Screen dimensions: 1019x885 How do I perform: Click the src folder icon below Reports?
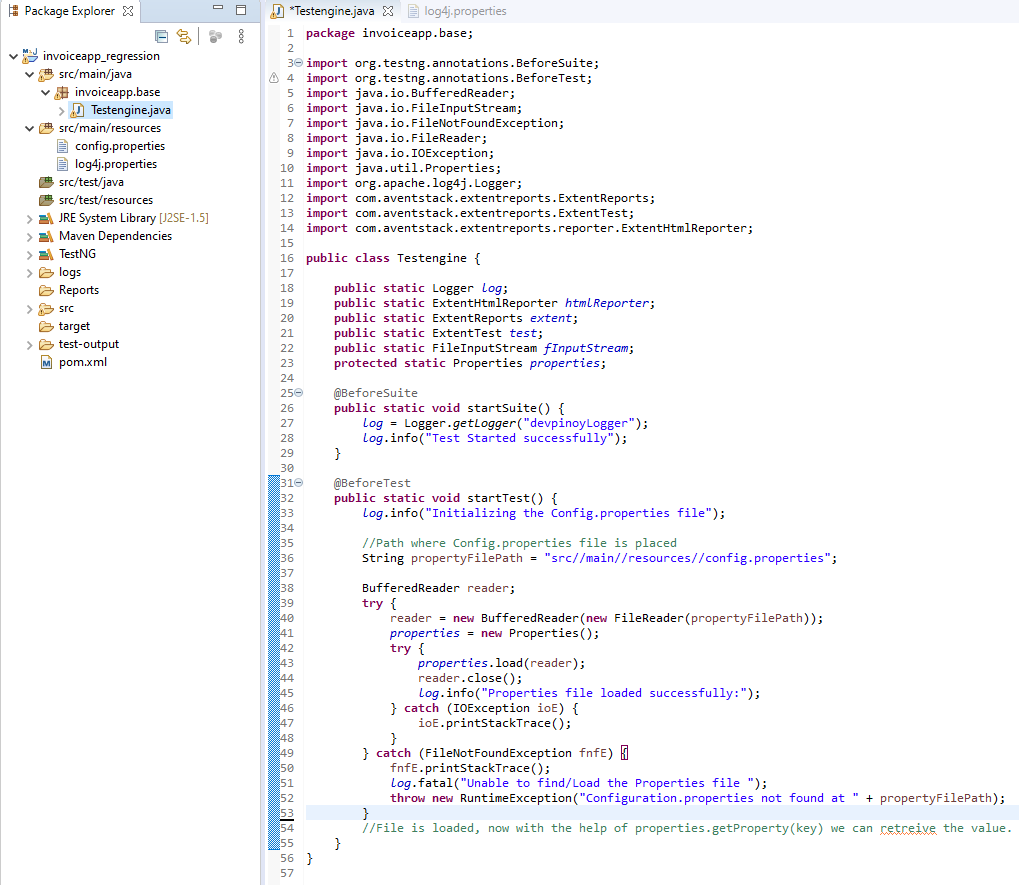[46, 308]
